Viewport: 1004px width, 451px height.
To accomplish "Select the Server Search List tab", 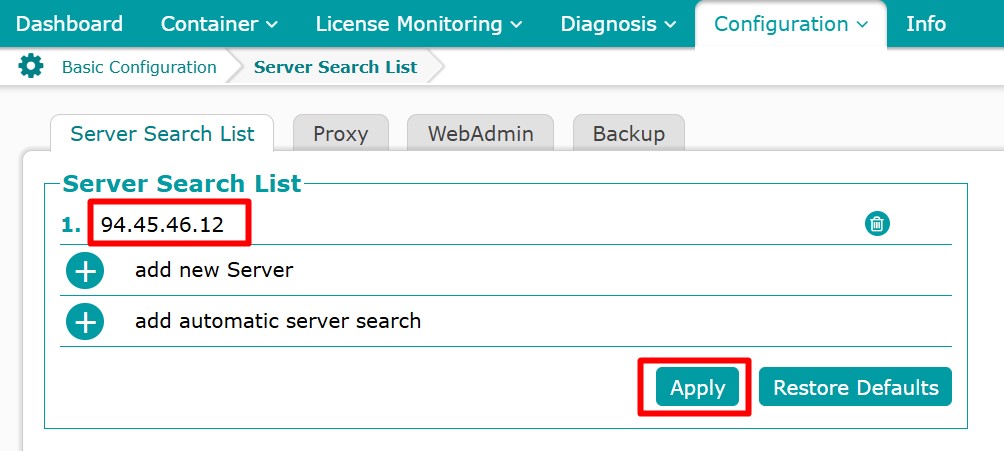I will point(162,134).
